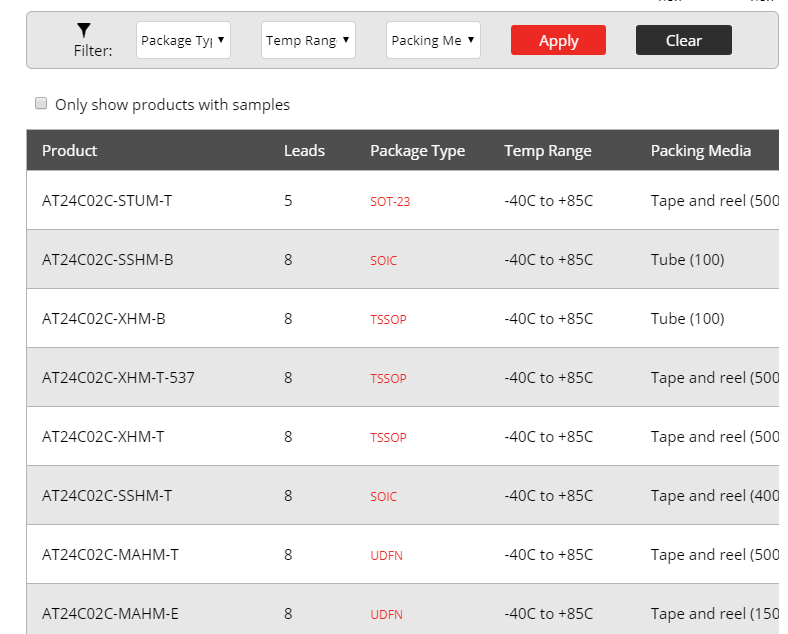Open SOIC package link for AT24C02C-SSHM-B
This screenshot has width=788, height=634.
coord(383,260)
